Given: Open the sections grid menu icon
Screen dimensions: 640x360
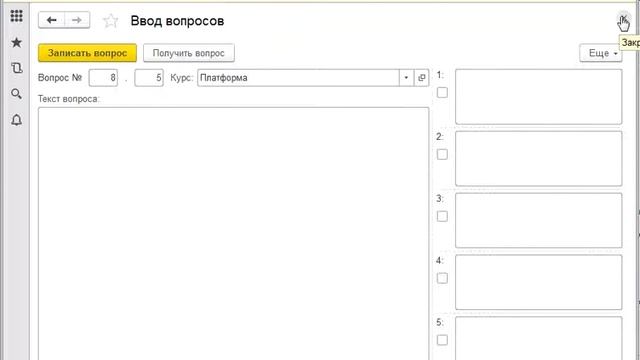Looking at the screenshot, I should click(x=17, y=16).
